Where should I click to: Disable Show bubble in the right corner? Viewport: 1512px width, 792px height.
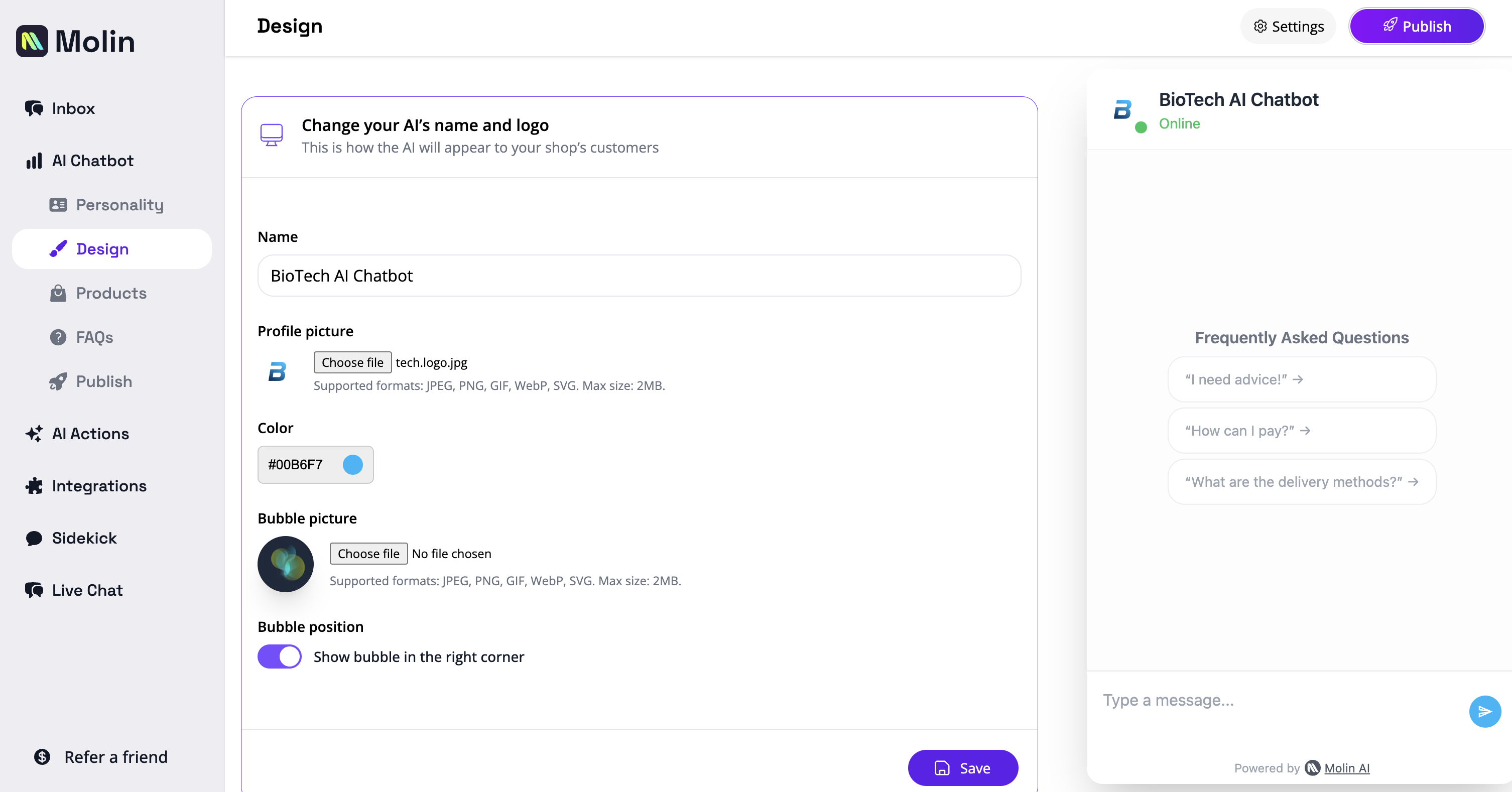coord(280,656)
